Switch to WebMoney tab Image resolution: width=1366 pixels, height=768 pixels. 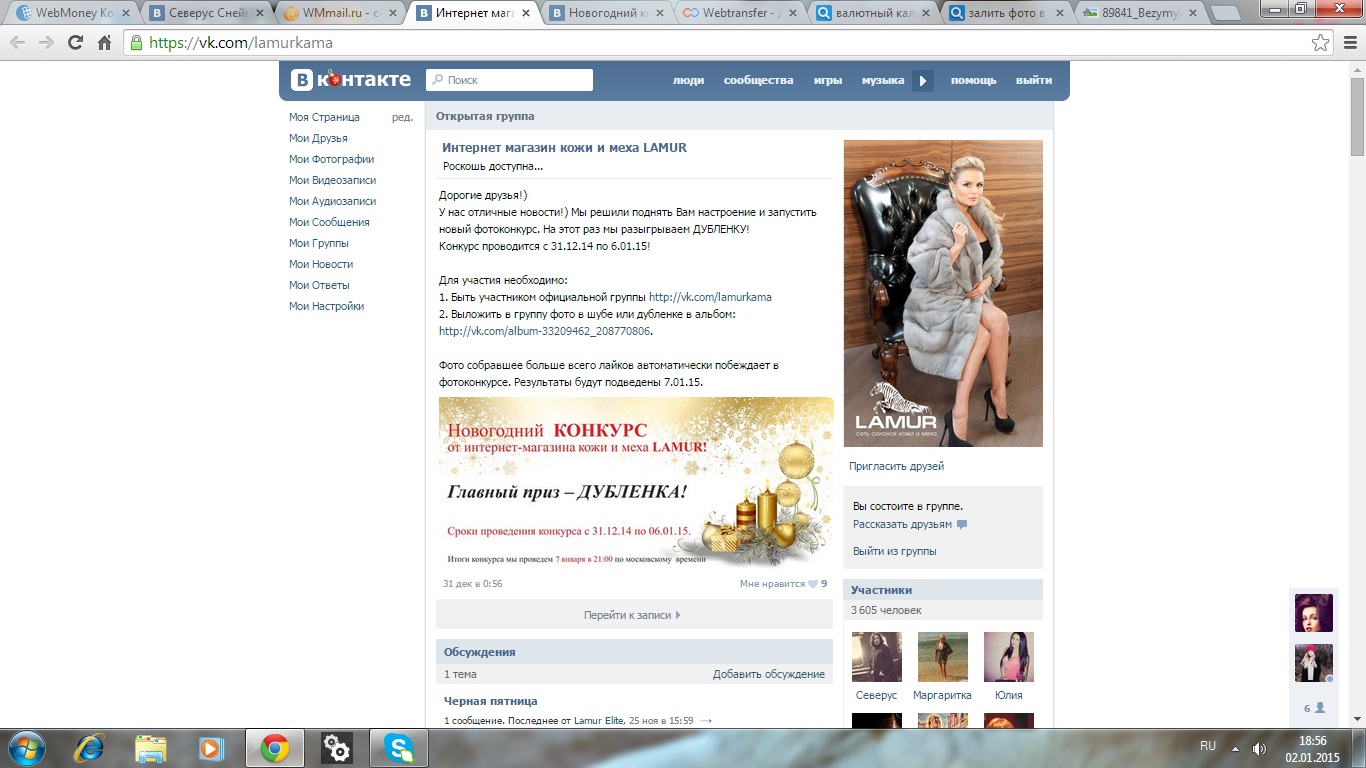coord(70,14)
